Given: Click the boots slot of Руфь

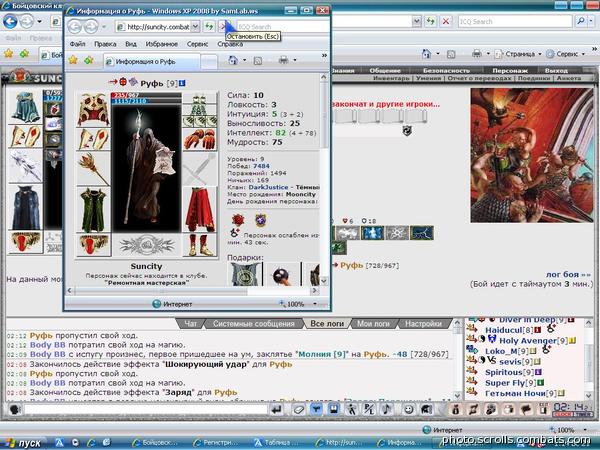Looking at the screenshot, I should pyautogui.click(x=200, y=245).
